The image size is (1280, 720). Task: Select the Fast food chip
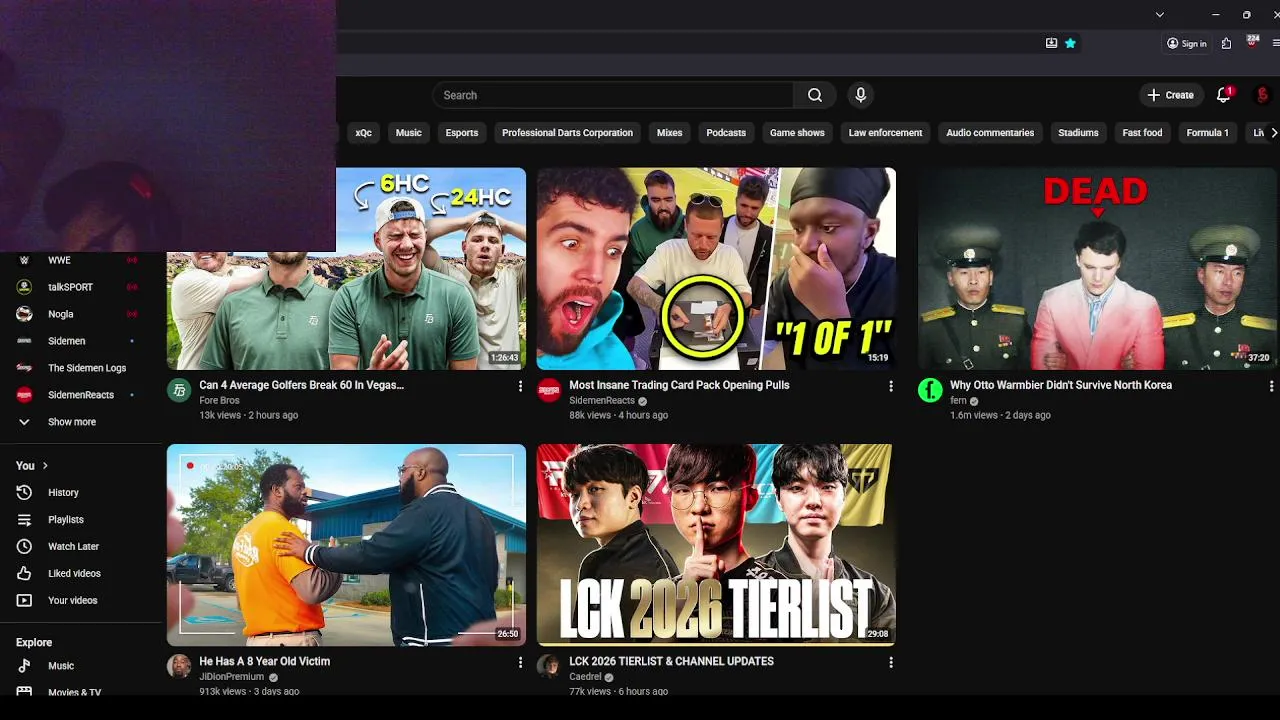pos(1142,132)
